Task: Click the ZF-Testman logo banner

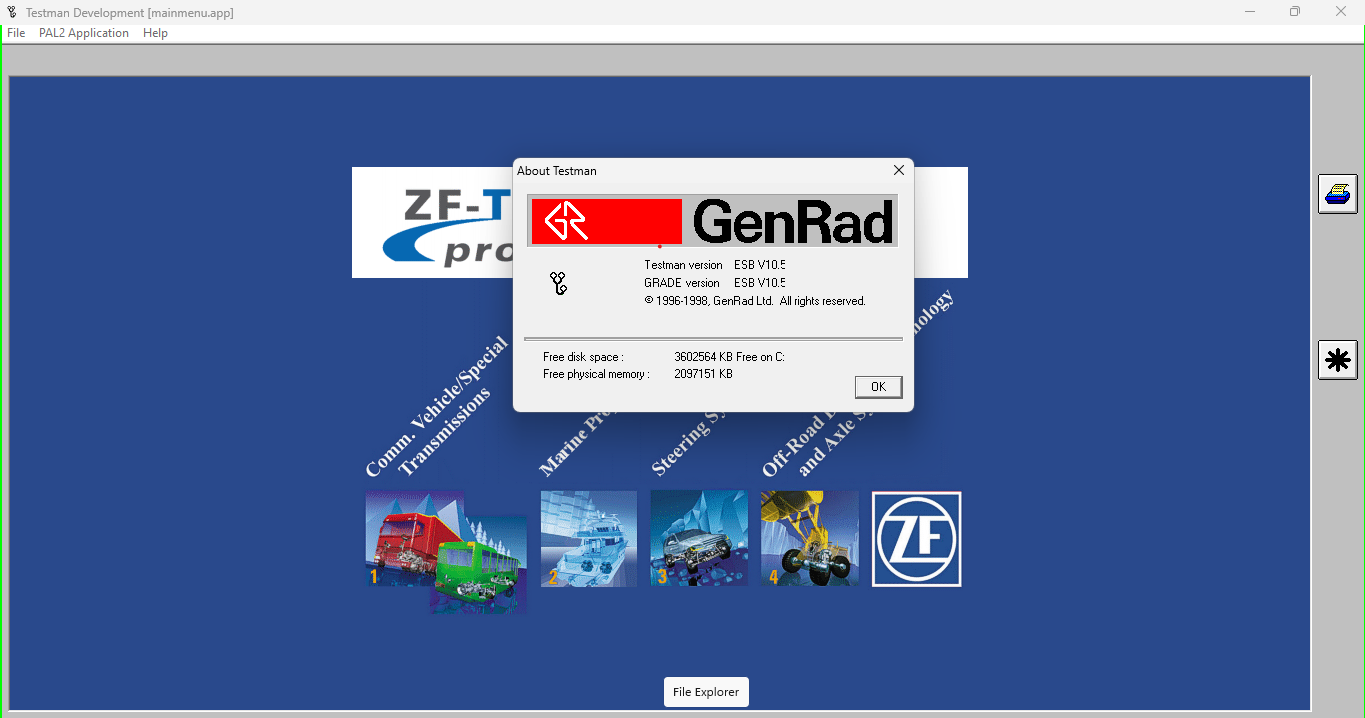Action: click(432, 222)
